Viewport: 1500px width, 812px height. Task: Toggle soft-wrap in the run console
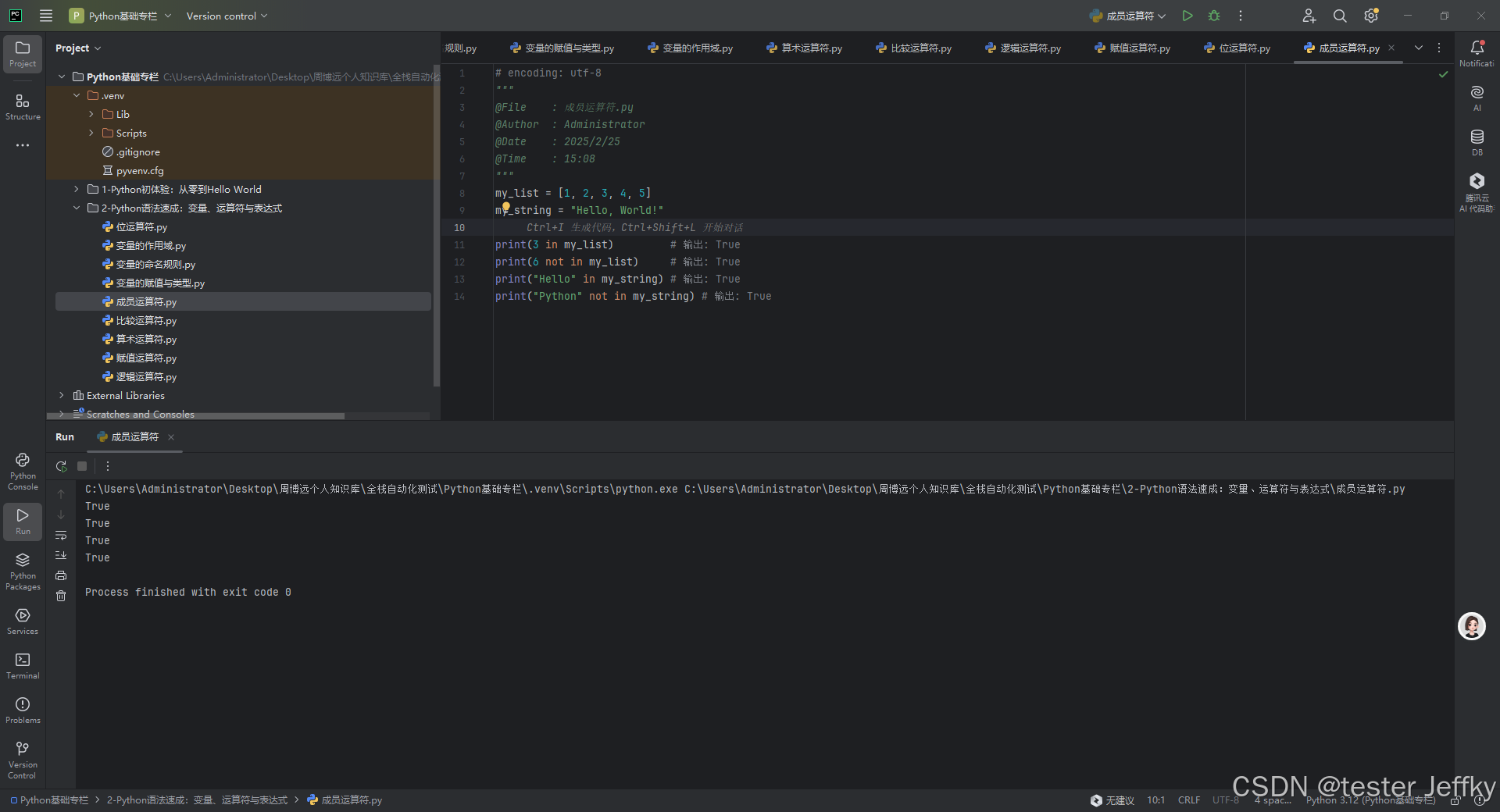coord(61,535)
